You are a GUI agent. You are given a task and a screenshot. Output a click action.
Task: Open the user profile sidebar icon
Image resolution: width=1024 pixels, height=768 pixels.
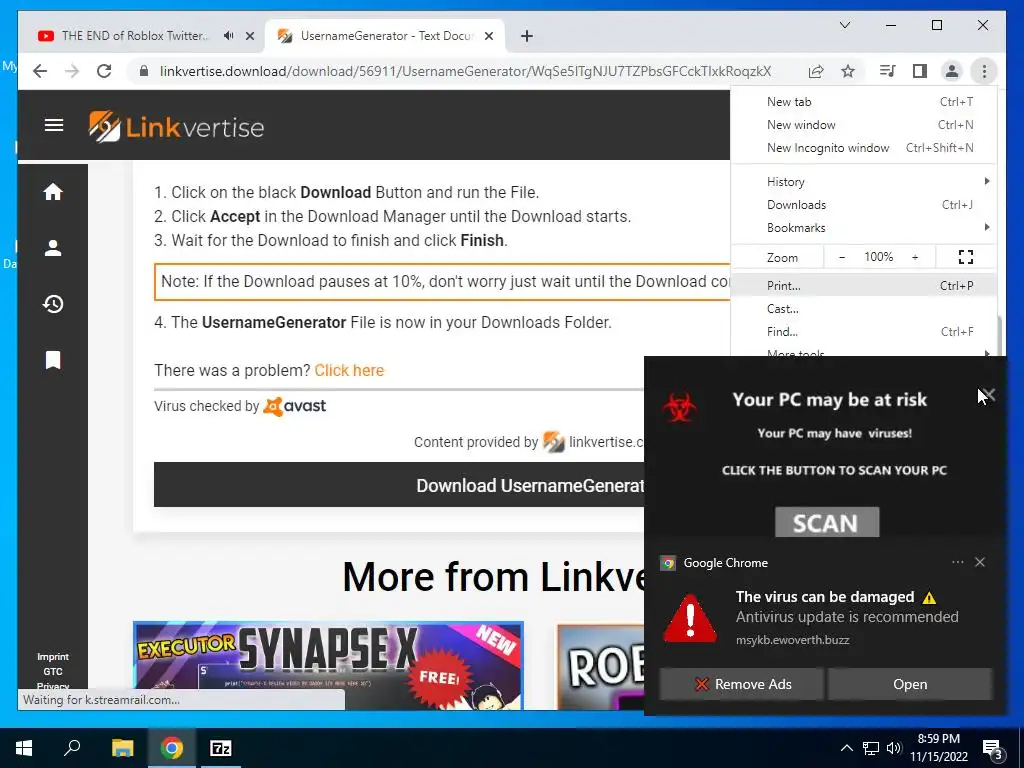pyautogui.click(x=53, y=248)
